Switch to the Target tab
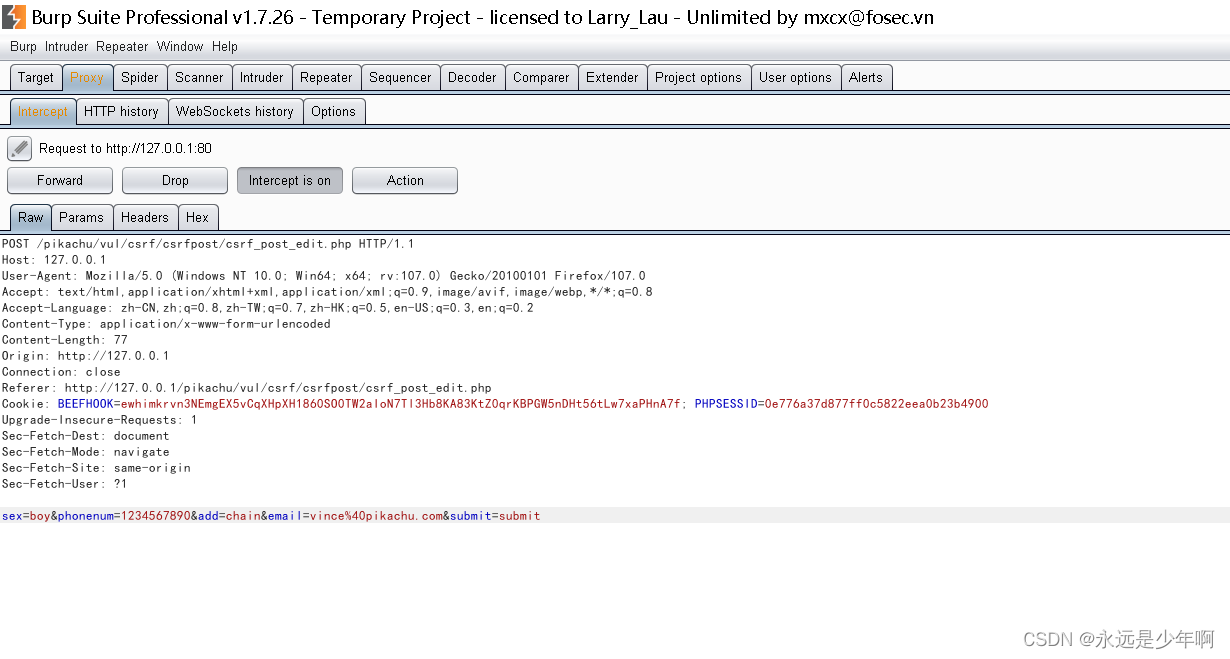The width and height of the screenshot is (1230, 659). click(x=36, y=78)
